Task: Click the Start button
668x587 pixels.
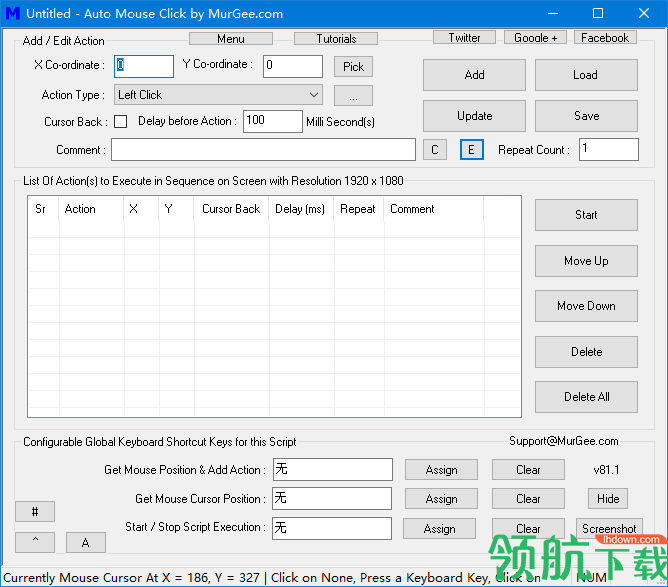Action: (586, 215)
